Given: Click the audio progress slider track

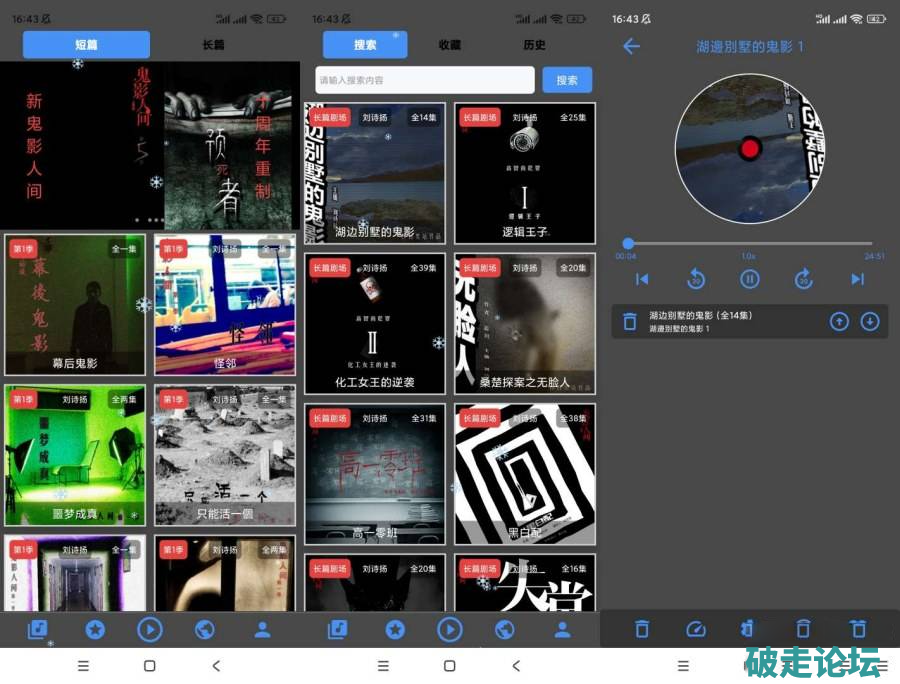Looking at the screenshot, I should (750, 243).
